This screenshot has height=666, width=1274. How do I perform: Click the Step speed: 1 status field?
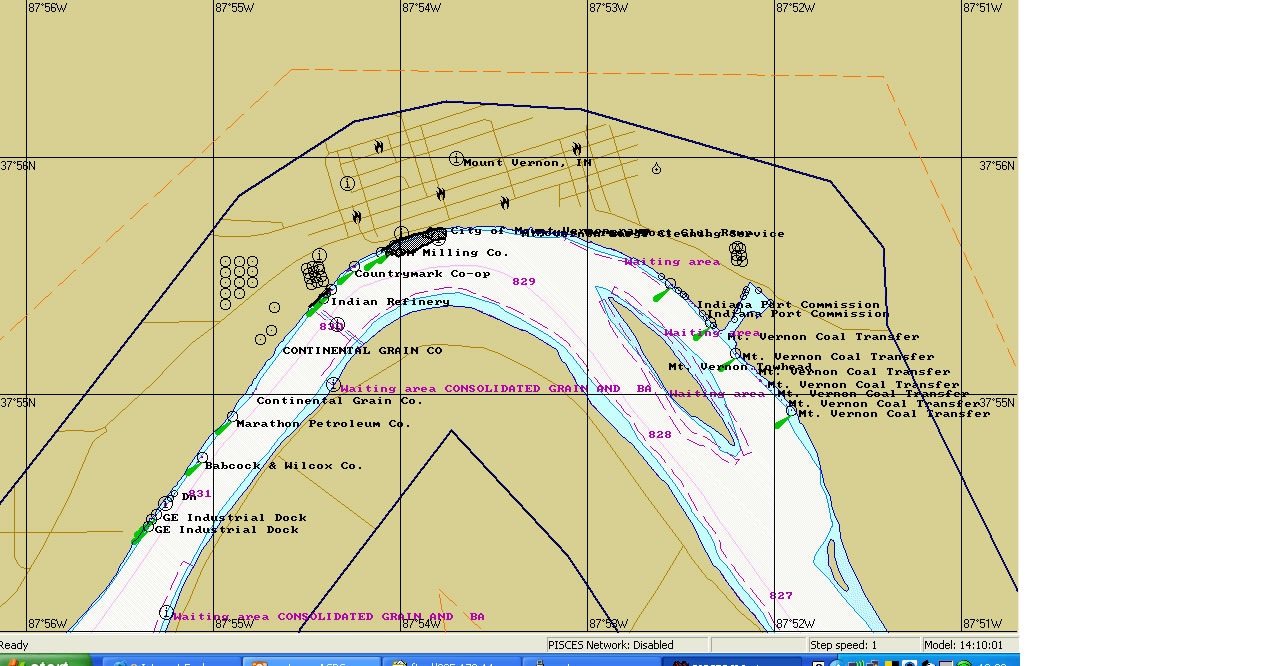pyautogui.click(x=863, y=645)
